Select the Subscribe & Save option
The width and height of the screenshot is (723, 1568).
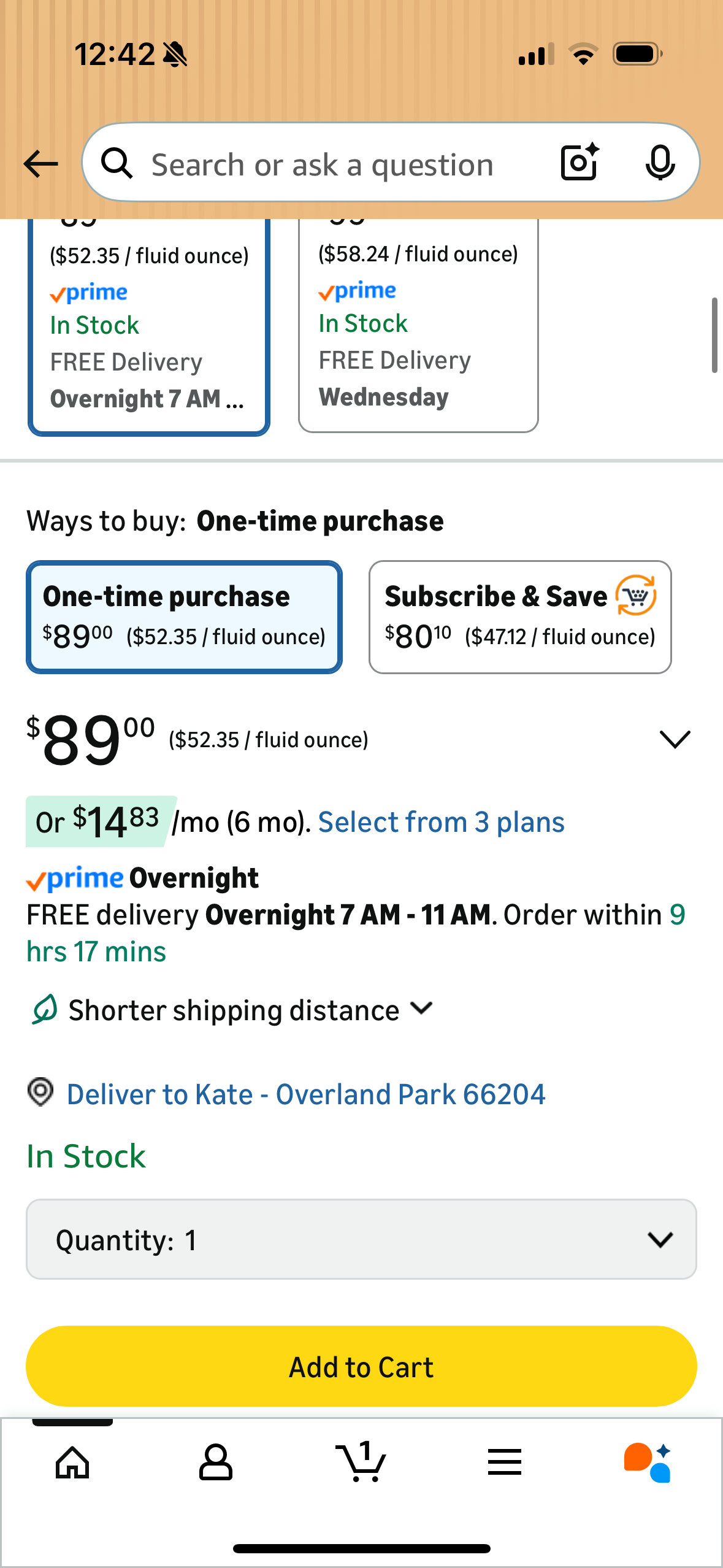click(520, 617)
